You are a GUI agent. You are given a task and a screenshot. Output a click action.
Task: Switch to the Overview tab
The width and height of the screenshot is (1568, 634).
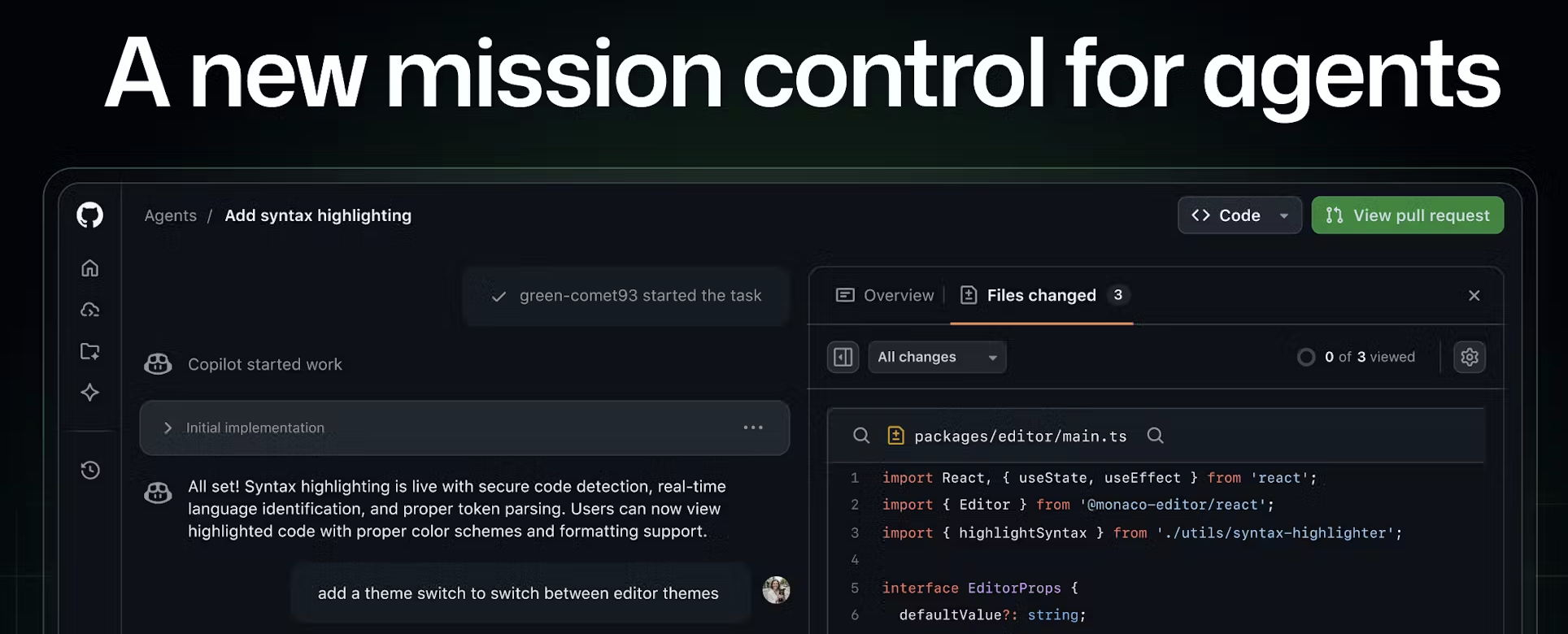tap(885, 295)
